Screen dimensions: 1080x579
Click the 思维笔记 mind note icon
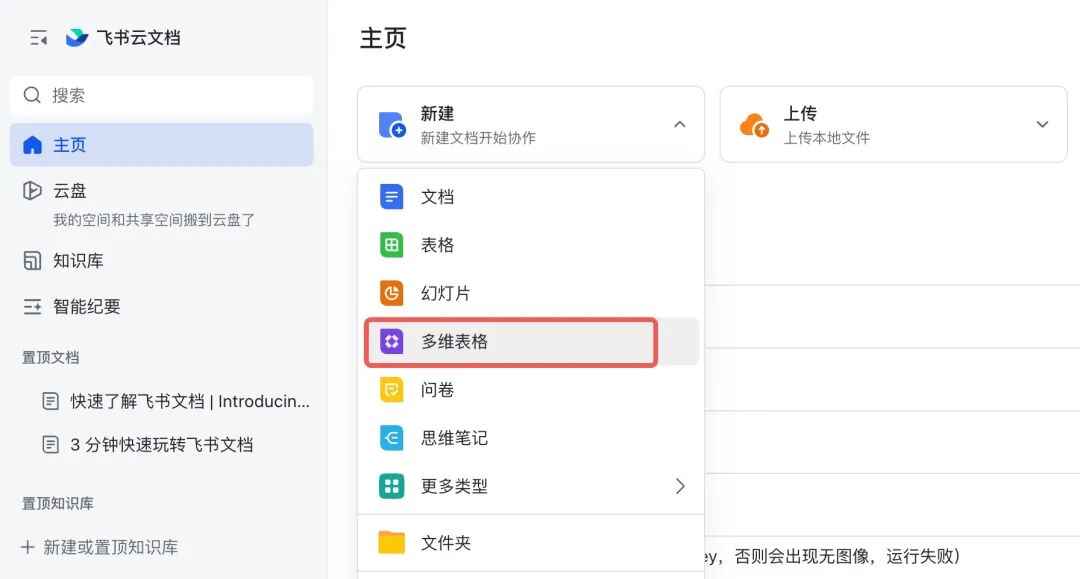point(391,438)
